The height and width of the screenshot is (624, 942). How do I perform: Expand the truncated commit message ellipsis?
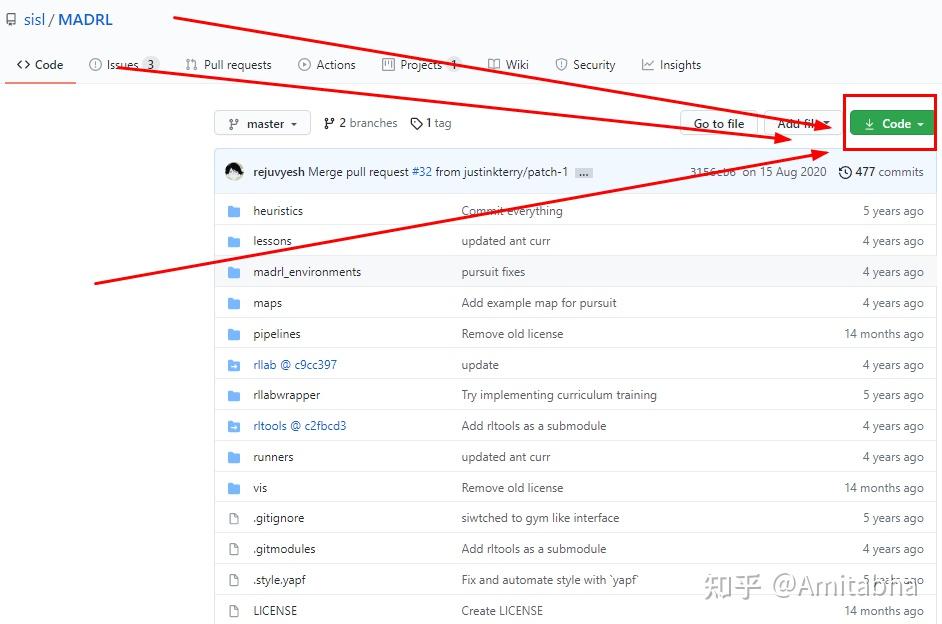[583, 172]
